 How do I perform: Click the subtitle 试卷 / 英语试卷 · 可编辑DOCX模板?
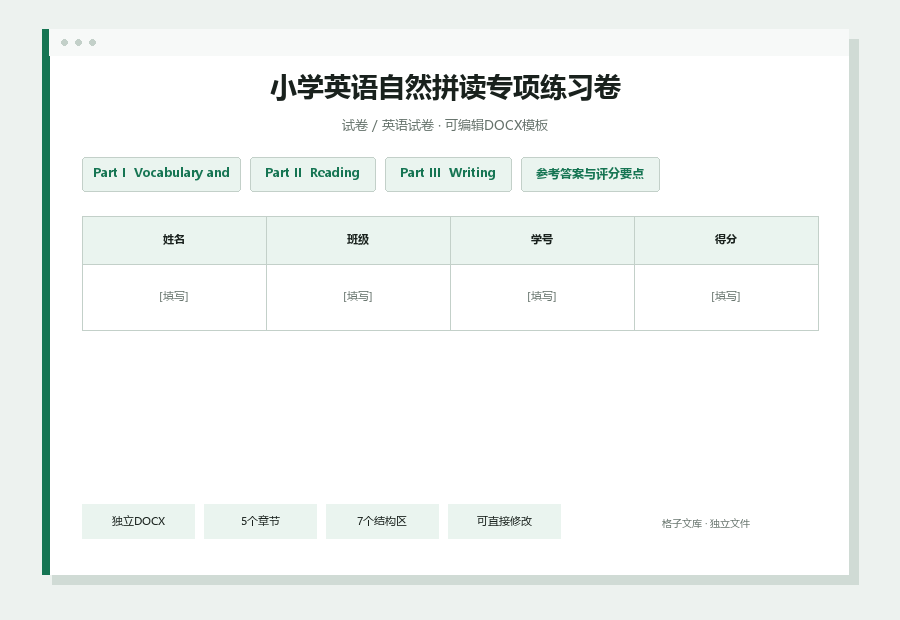pos(445,125)
